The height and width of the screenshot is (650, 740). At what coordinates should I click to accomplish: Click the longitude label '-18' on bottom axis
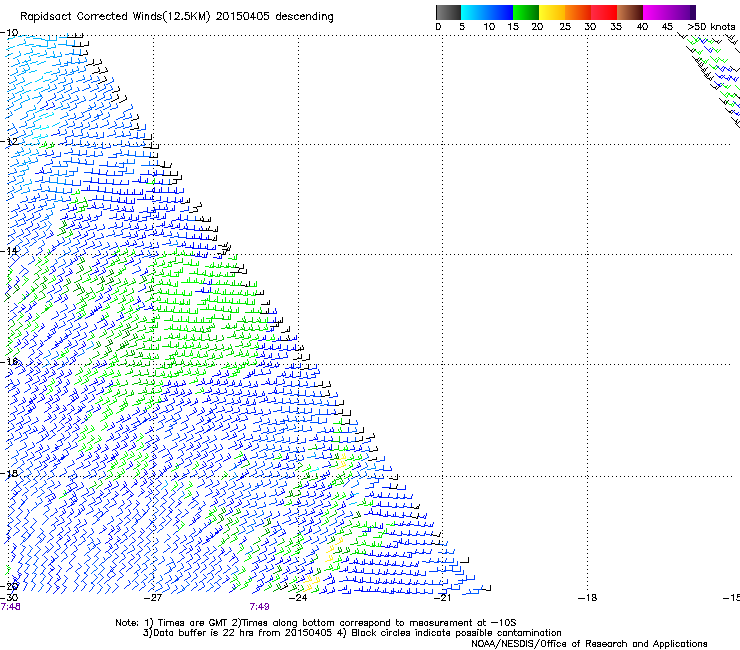click(587, 598)
